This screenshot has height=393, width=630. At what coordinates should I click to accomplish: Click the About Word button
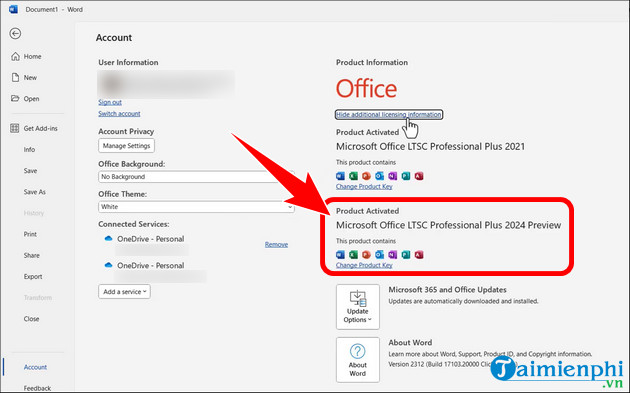(358, 360)
